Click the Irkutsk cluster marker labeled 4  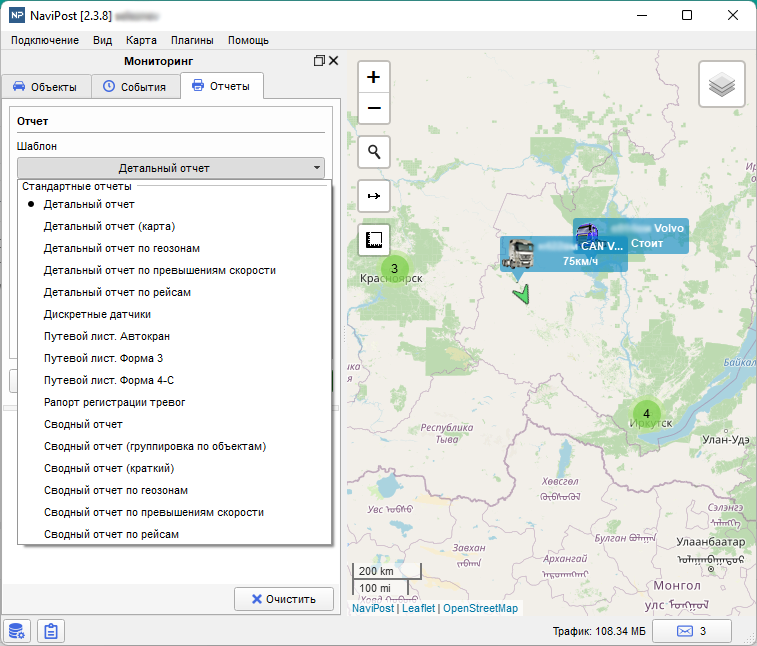point(646,413)
